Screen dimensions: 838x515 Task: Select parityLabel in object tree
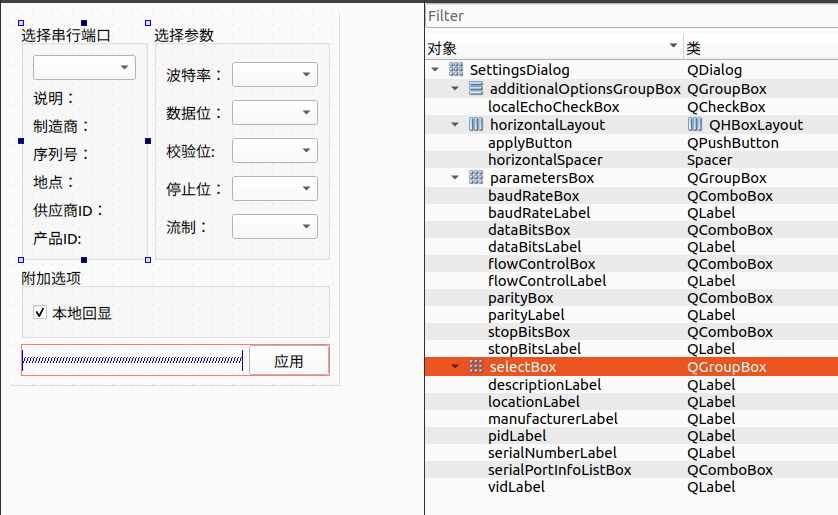point(526,315)
